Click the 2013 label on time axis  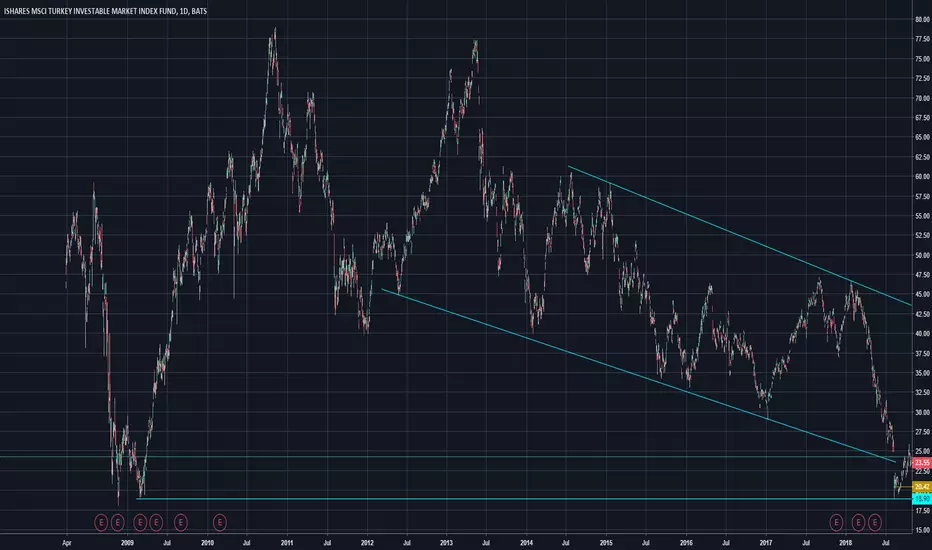click(x=446, y=542)
